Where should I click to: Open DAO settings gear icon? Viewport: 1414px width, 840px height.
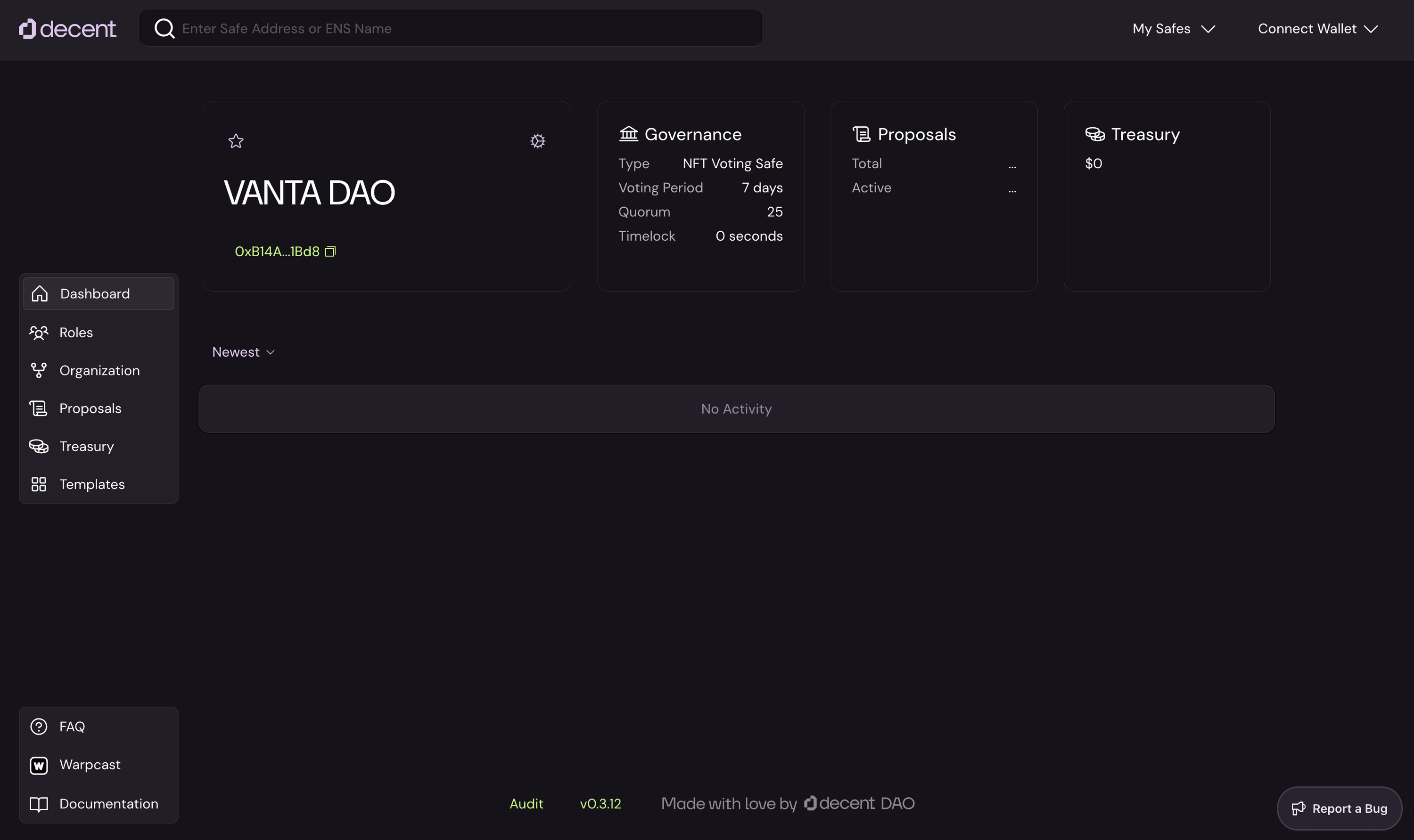pyautogui.click(x=537, y=141)
